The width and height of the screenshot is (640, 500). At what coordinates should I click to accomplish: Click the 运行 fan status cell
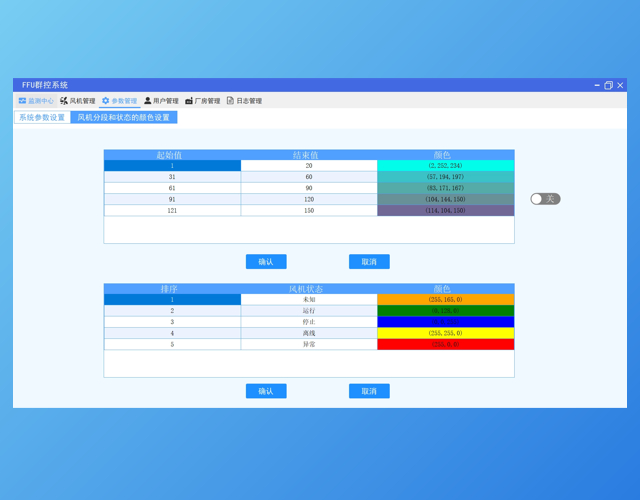309,311
